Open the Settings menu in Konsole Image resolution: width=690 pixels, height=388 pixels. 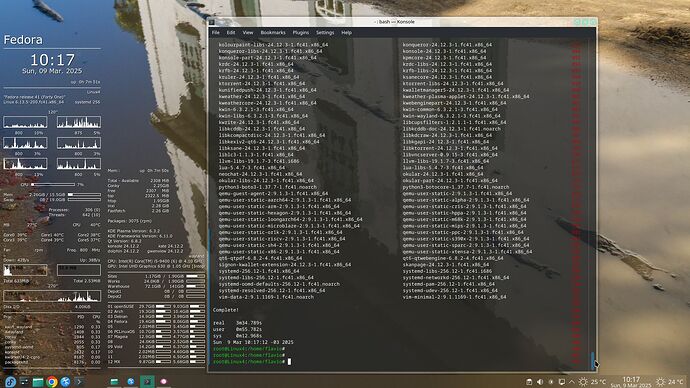325,33
